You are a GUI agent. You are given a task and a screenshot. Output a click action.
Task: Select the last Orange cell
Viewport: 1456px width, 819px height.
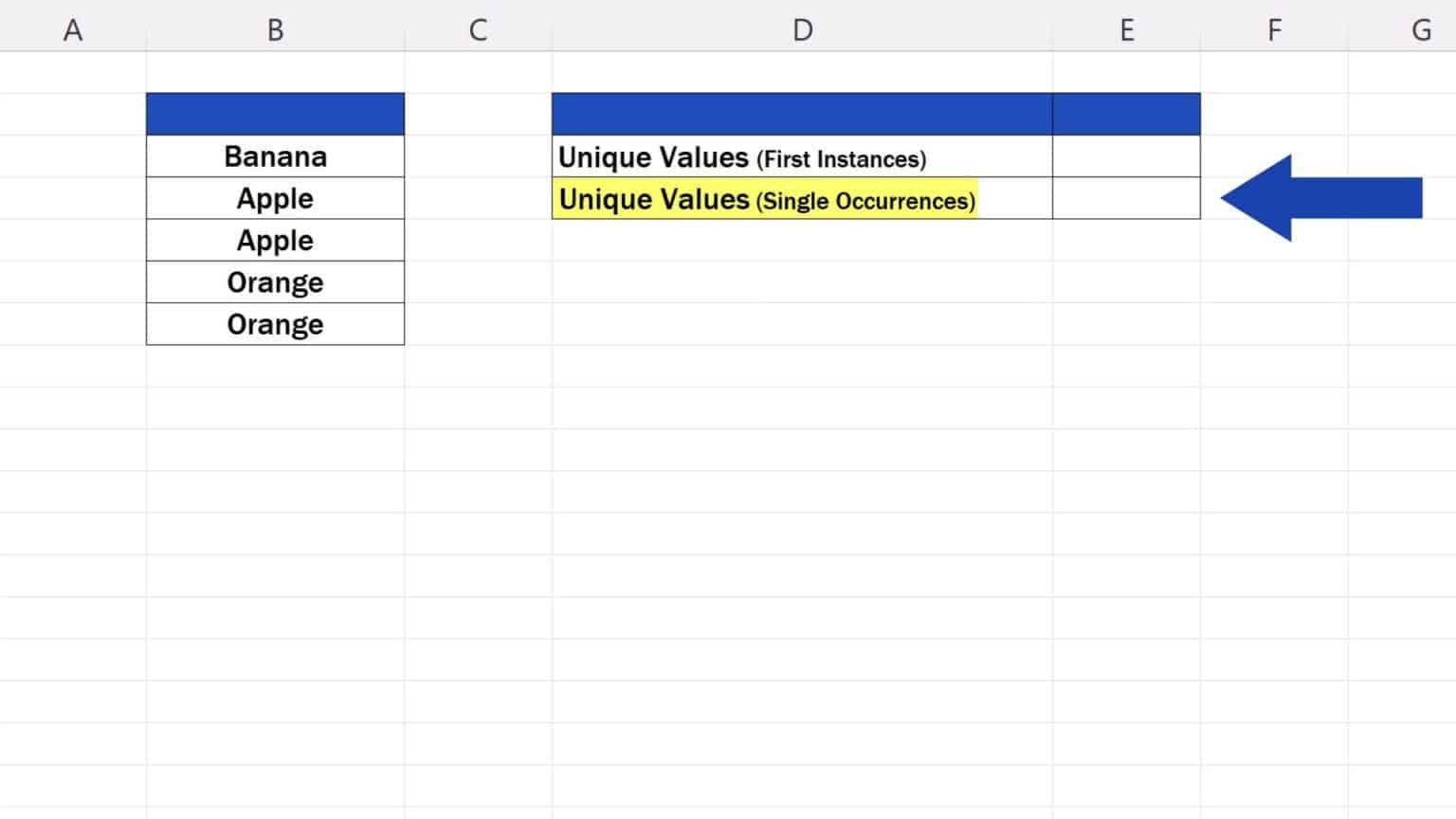pos(275,323)
